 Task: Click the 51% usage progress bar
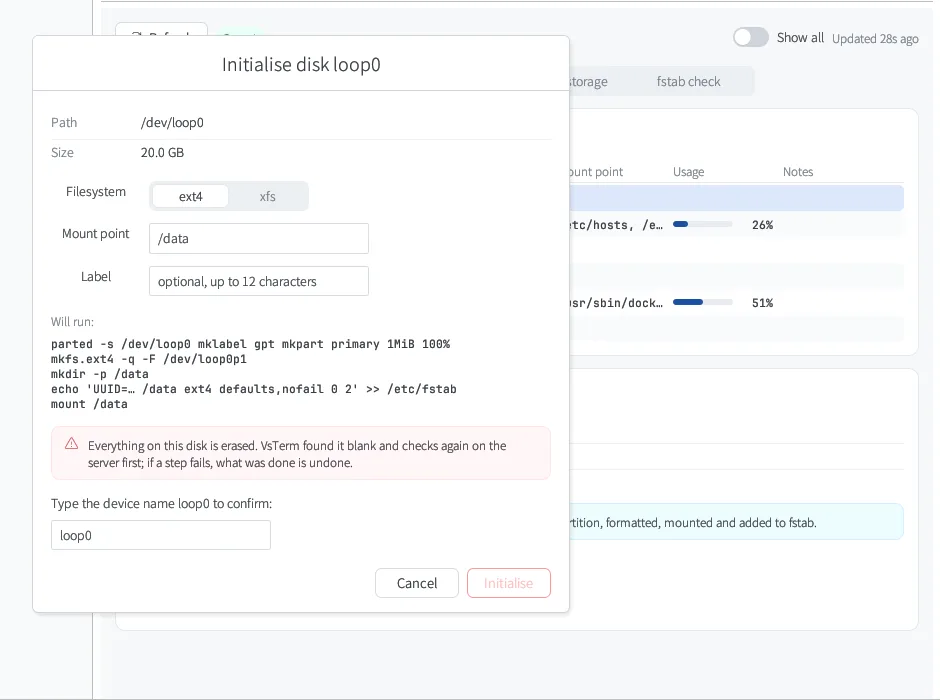(702, 302)
